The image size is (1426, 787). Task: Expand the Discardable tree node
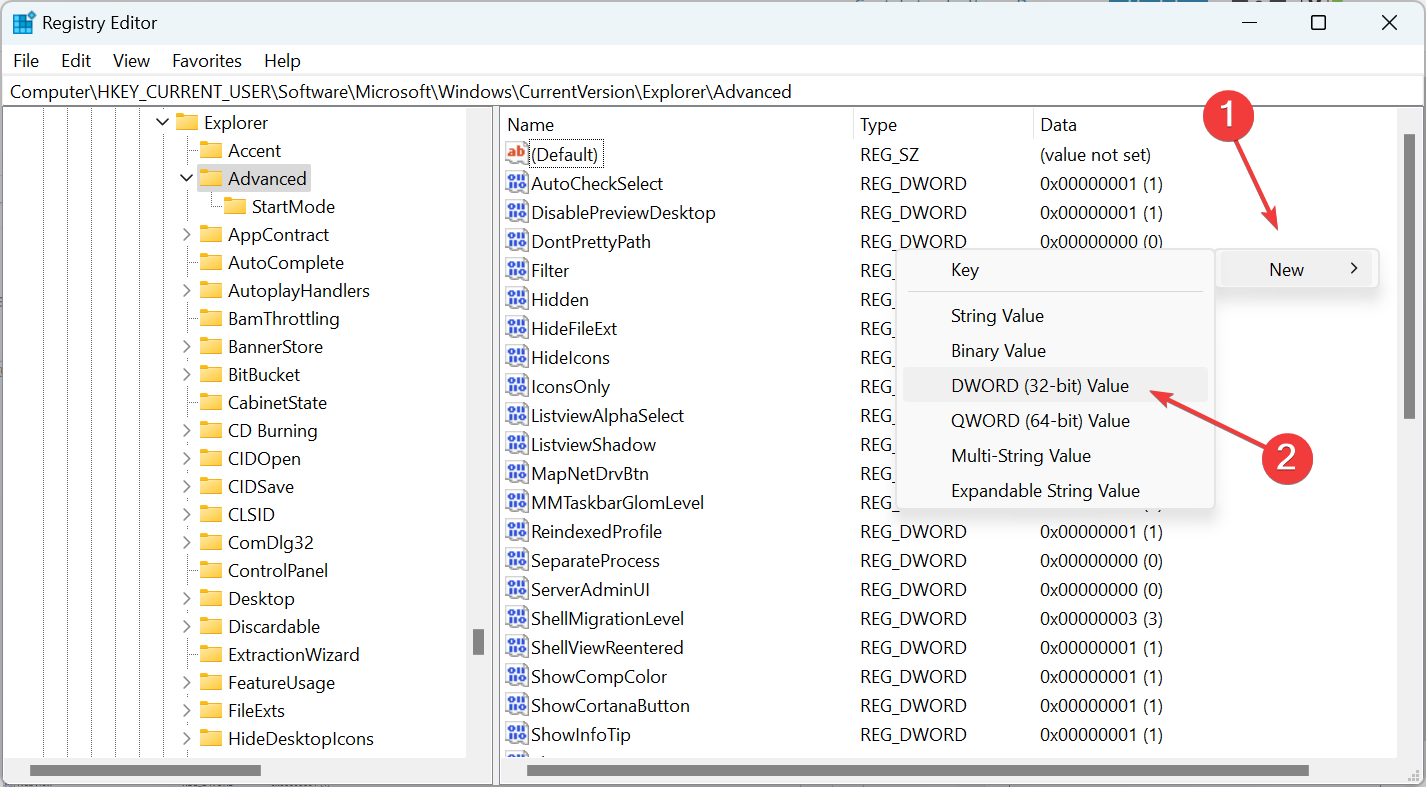[186, 626]
